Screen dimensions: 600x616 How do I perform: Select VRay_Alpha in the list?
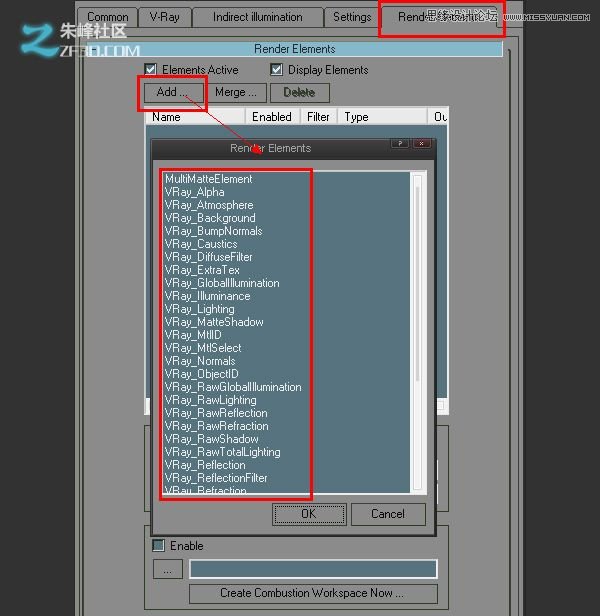pos(194,192)
